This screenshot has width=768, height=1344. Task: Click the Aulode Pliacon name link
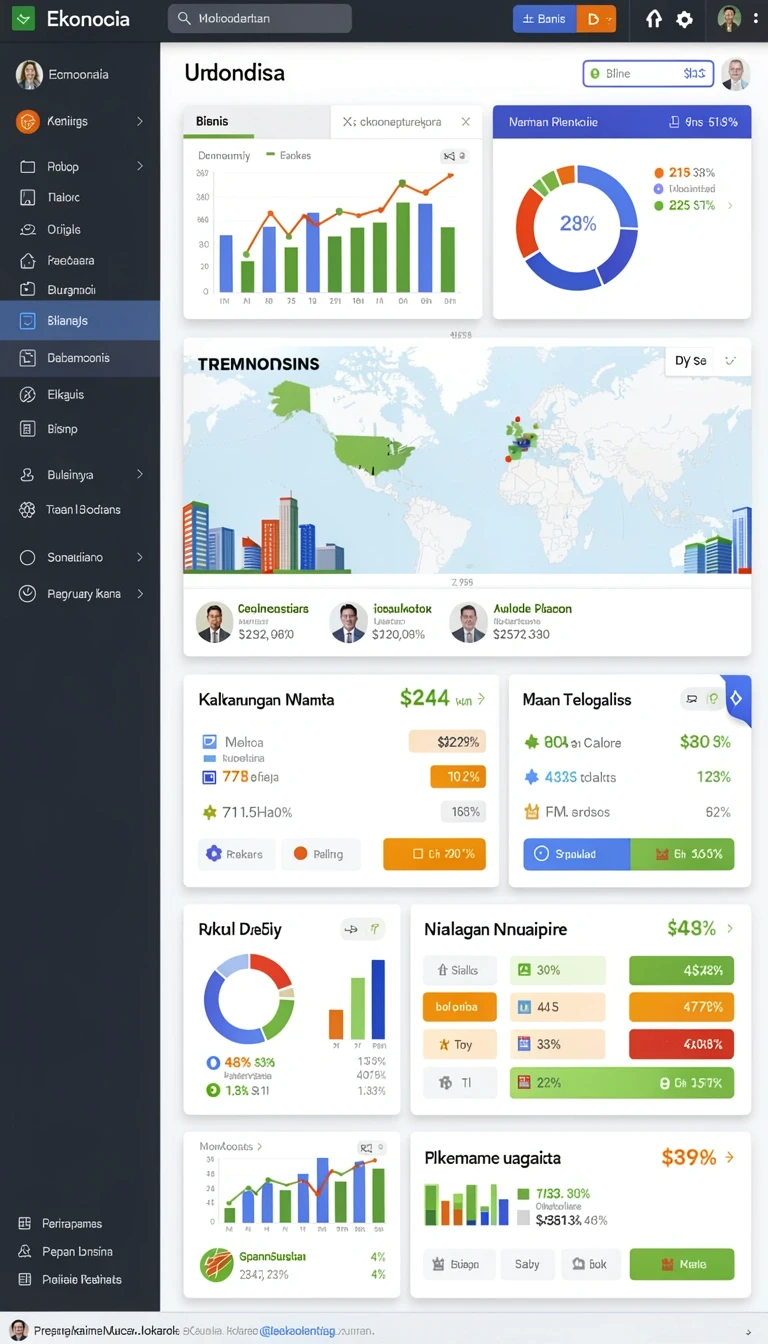[533, 608]
